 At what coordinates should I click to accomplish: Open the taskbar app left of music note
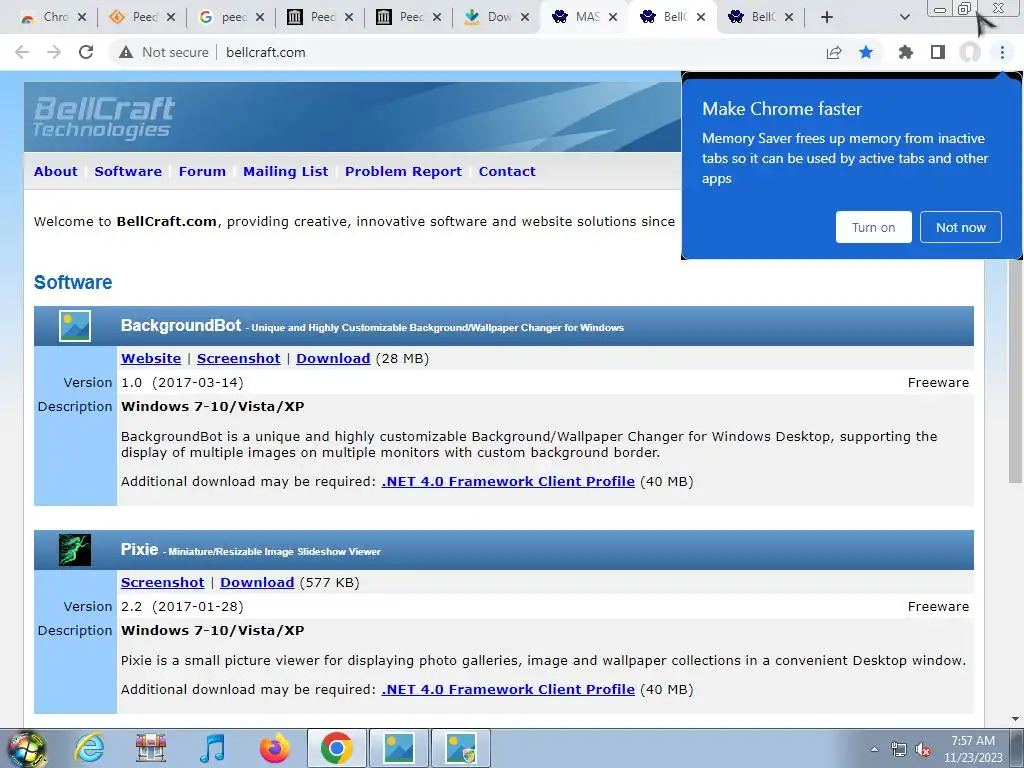(x=151, y=748)
